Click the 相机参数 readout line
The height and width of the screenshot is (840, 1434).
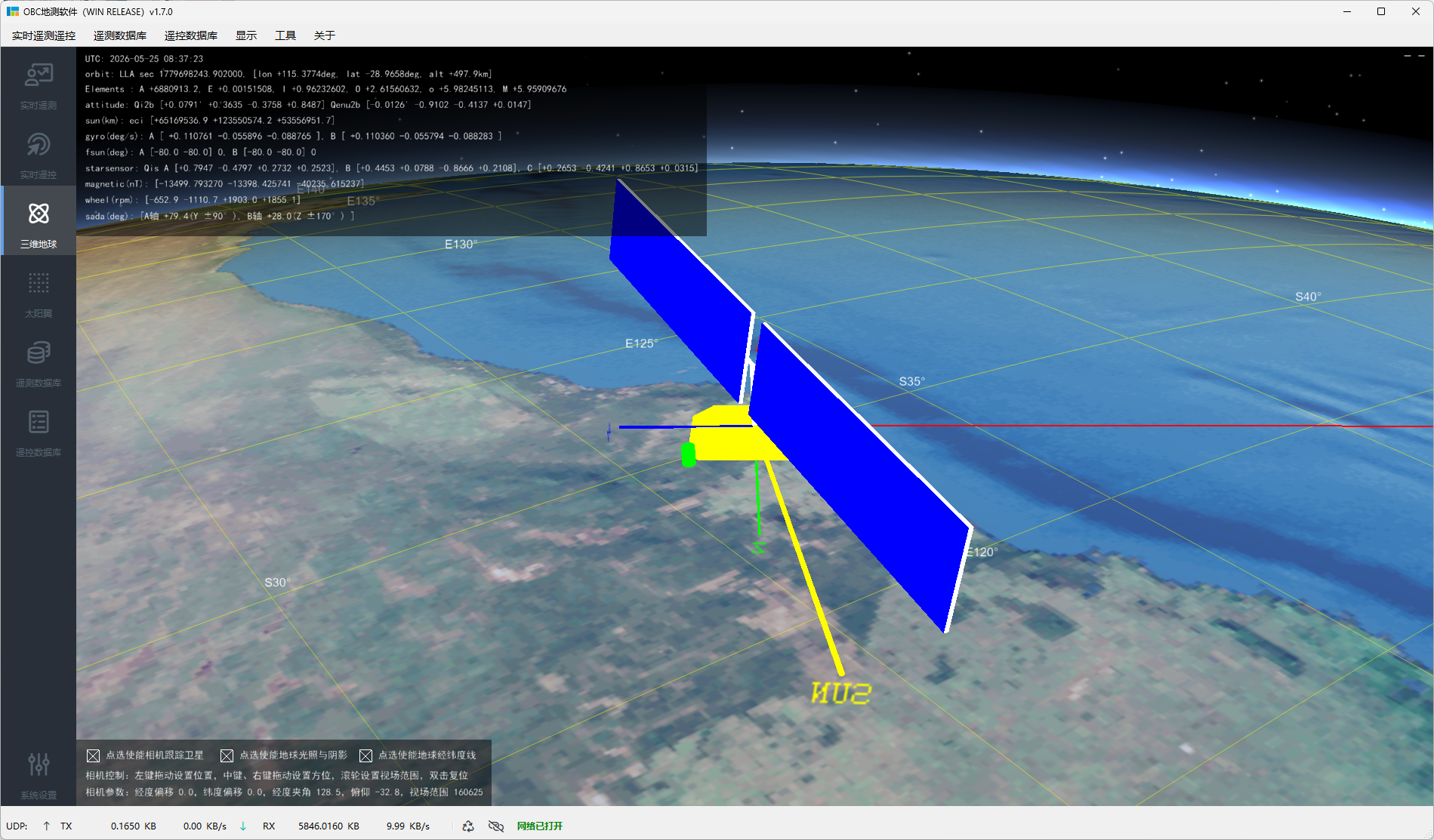[x=284, y=792]
